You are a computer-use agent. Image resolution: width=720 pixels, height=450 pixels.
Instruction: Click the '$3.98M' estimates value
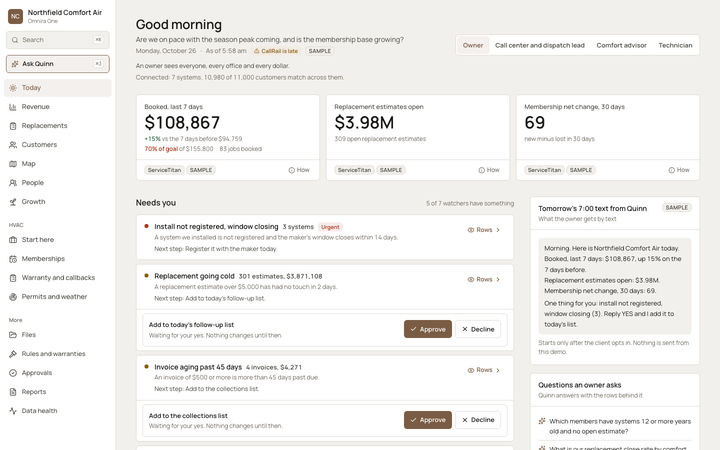coord(364,123)
